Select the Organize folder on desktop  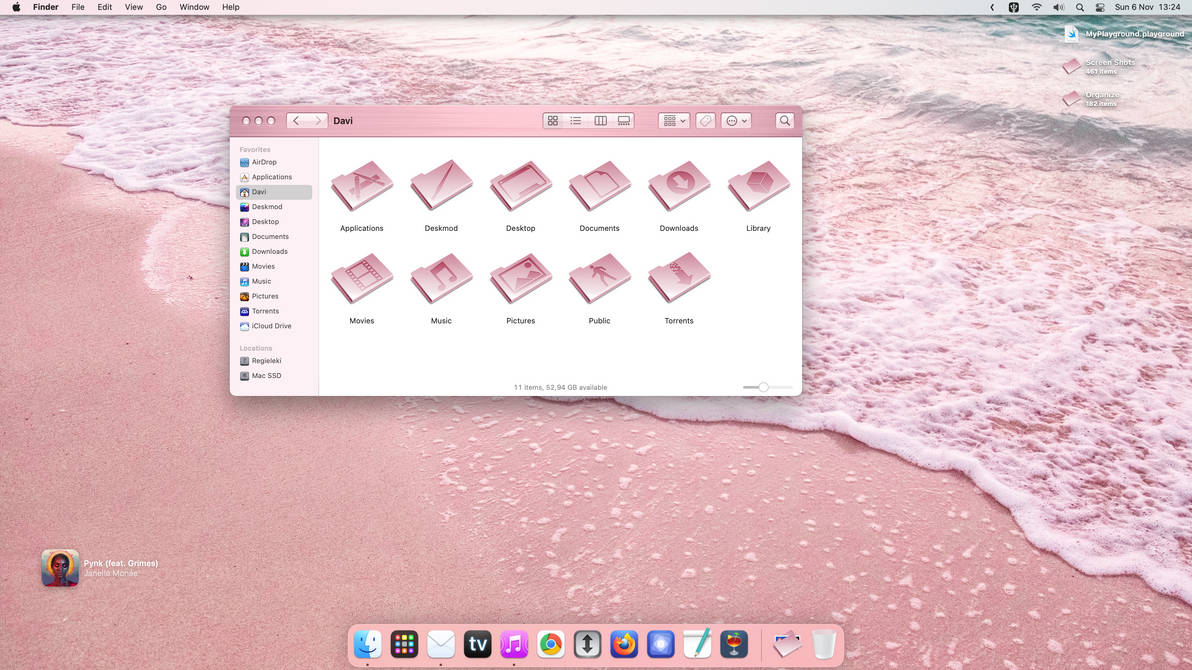pyautogui.click(x=1092, y=99)
